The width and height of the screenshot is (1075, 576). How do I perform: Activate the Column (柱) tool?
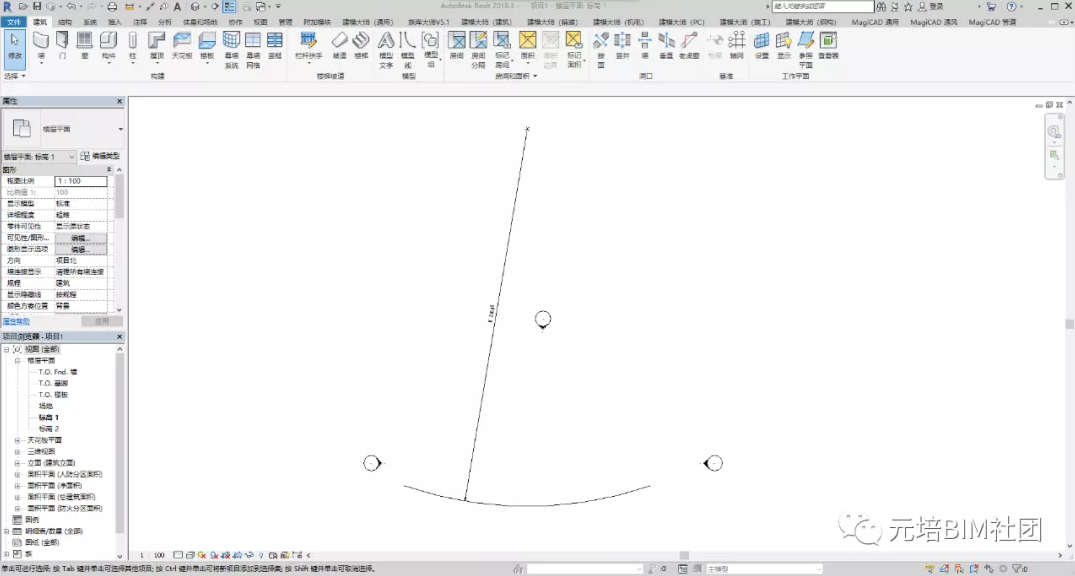(x=132, y=45)
